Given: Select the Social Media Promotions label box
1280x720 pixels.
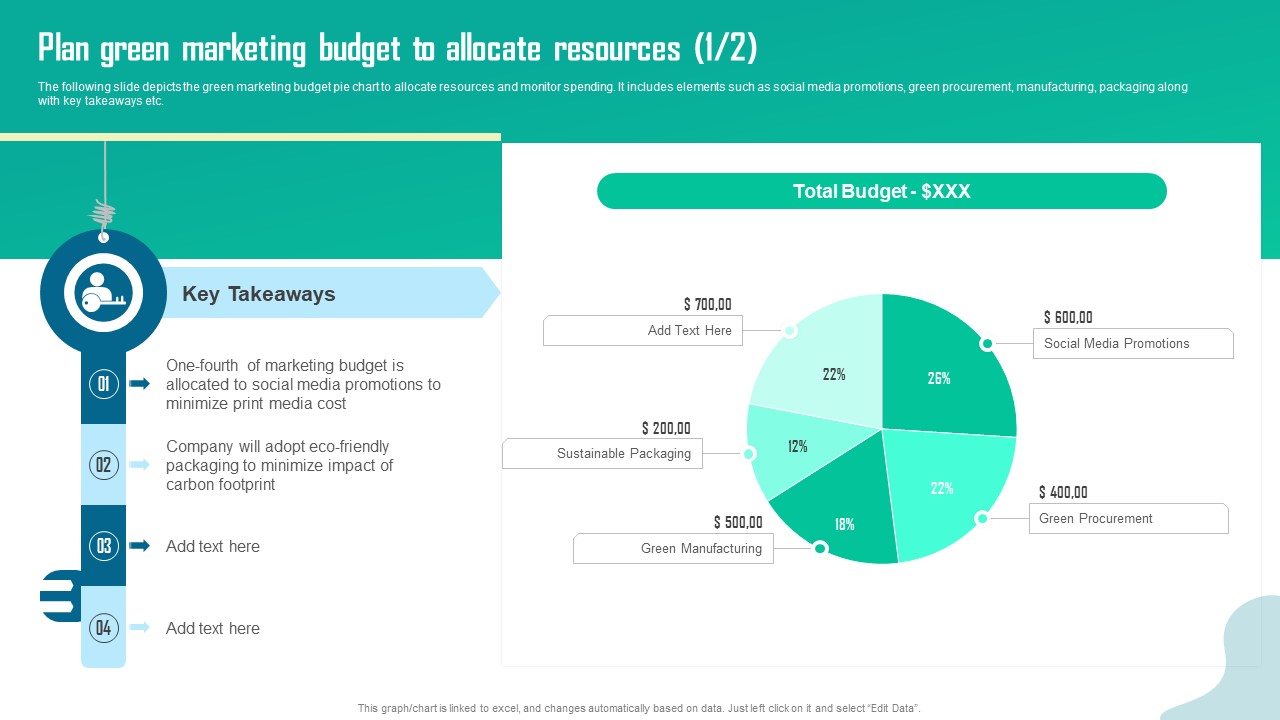Looking at the screenshot, I should 1133,343.
